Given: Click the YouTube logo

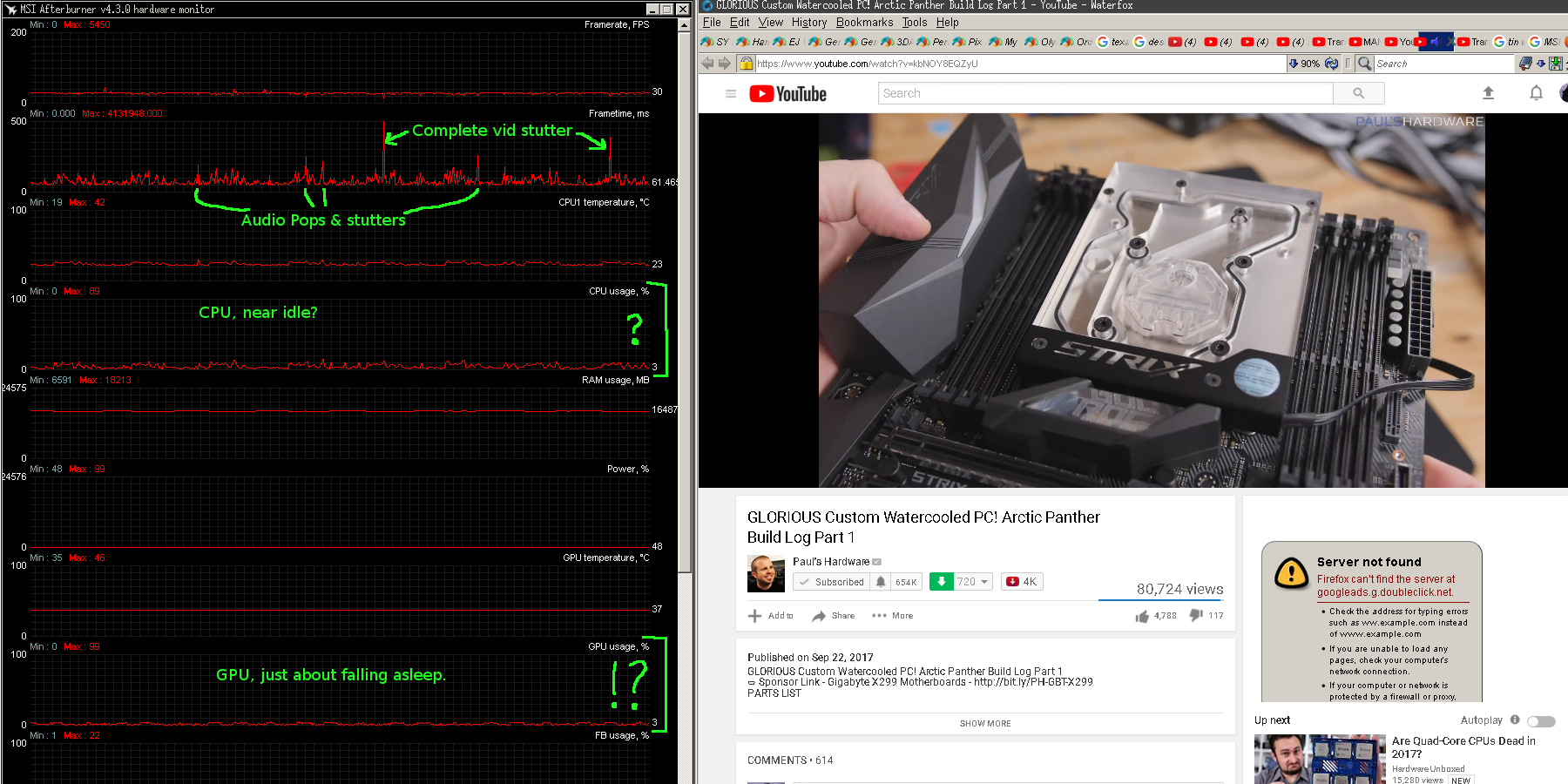Looking at the screenshot, I should [x=787, y=94].
